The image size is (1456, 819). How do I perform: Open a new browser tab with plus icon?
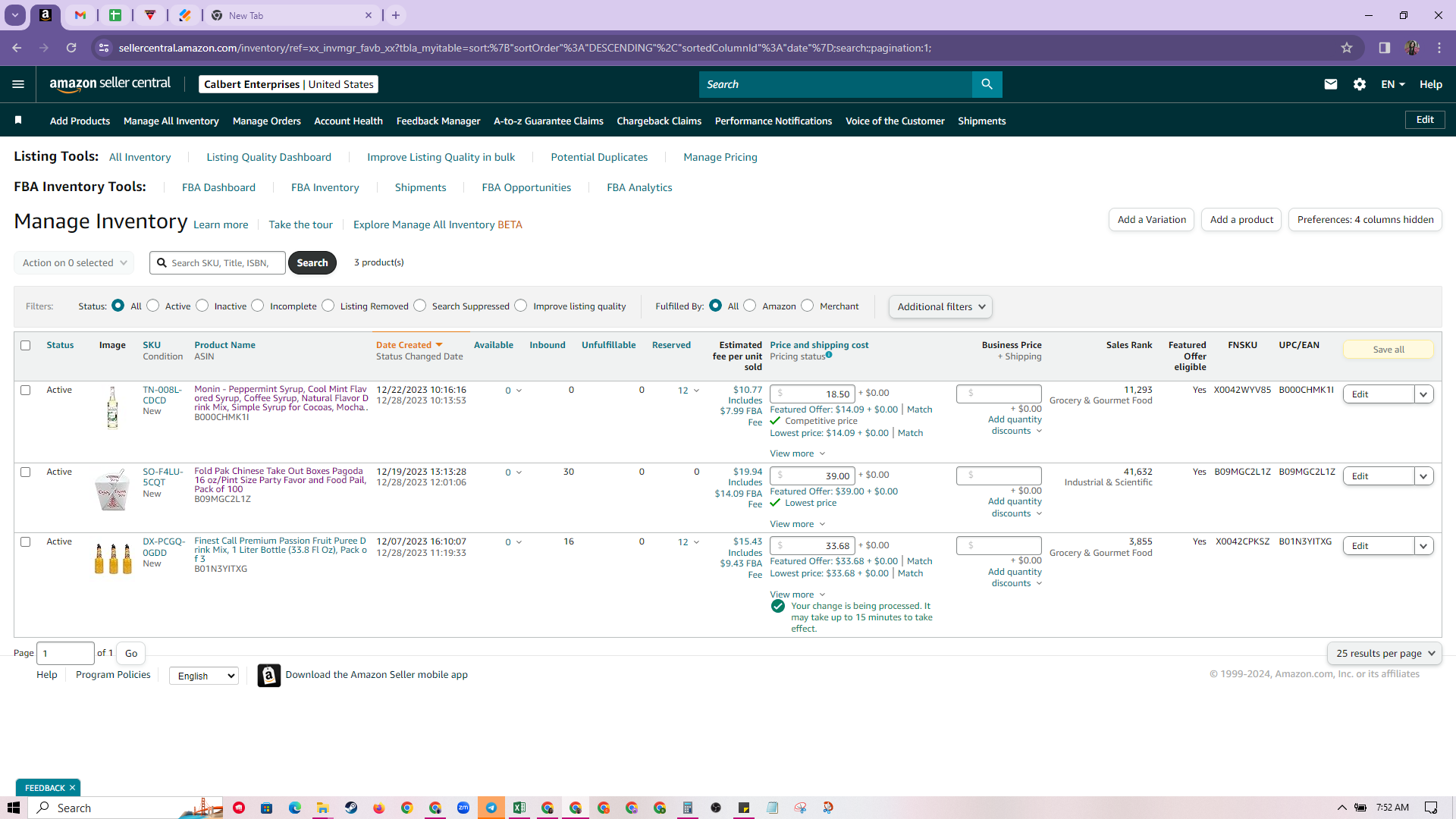click(x=396, y=15)
